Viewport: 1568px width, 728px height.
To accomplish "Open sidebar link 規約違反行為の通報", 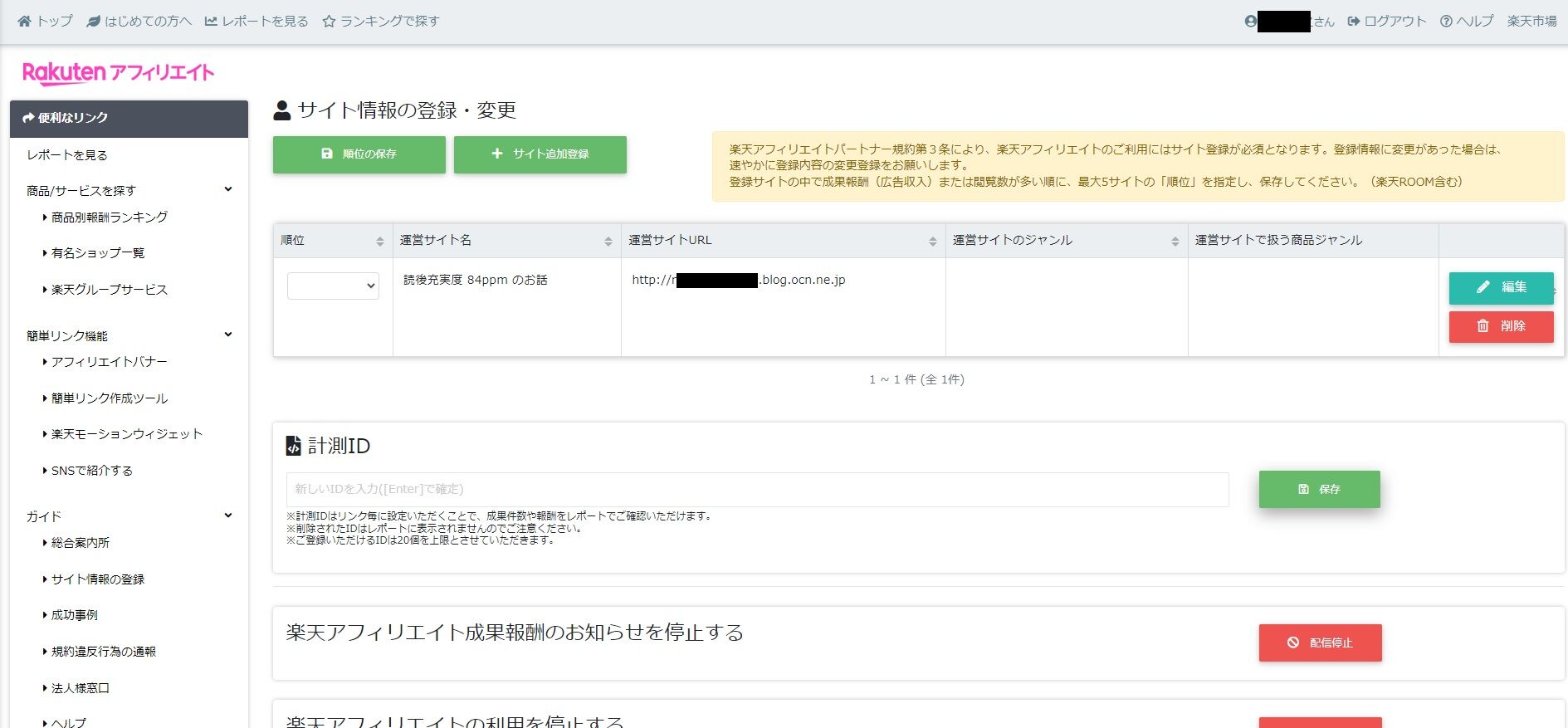I will point(104,652).
